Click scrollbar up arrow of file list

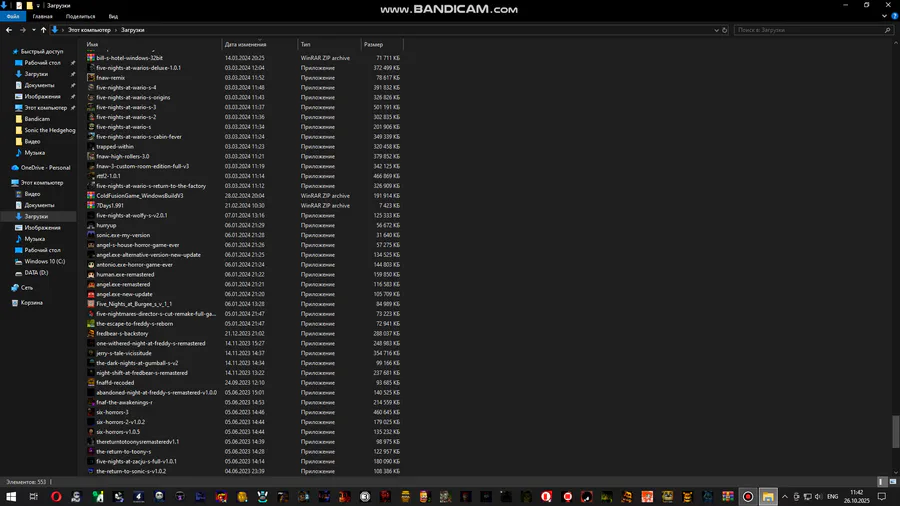click(895, 43)
